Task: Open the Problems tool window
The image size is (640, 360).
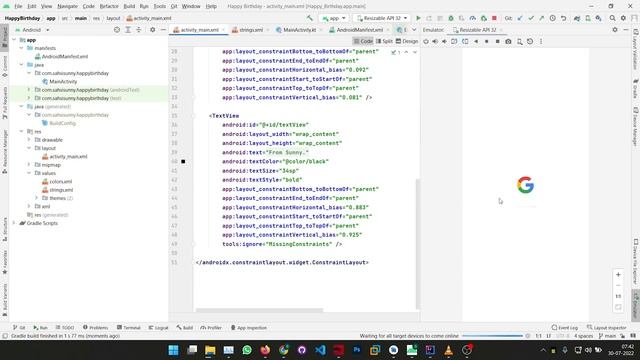Action: (x=96, y=328)
